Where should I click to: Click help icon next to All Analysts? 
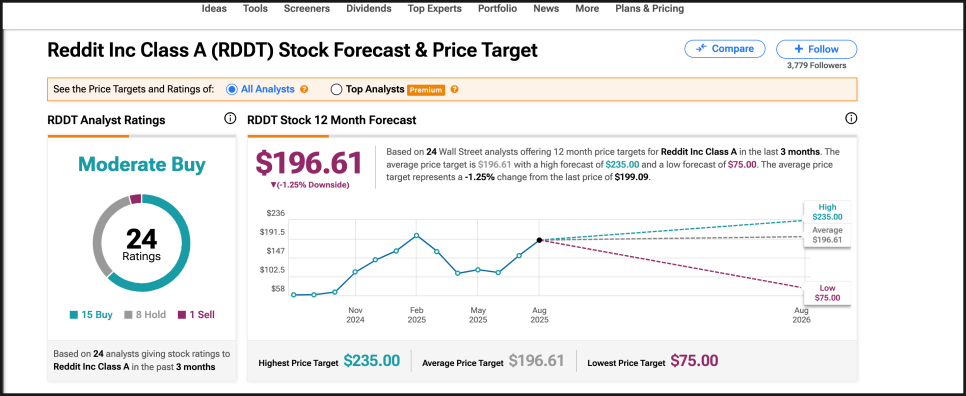304,89
